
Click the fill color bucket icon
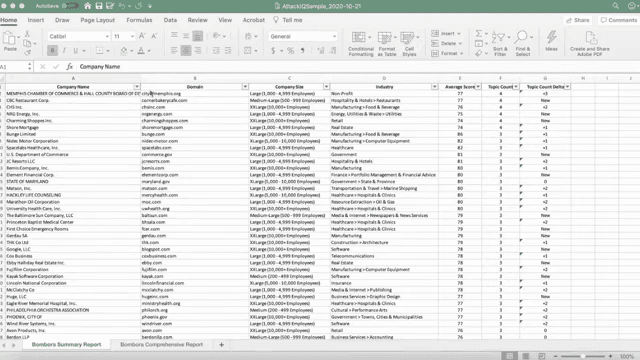pyautogui.click(x=124, y=51)
